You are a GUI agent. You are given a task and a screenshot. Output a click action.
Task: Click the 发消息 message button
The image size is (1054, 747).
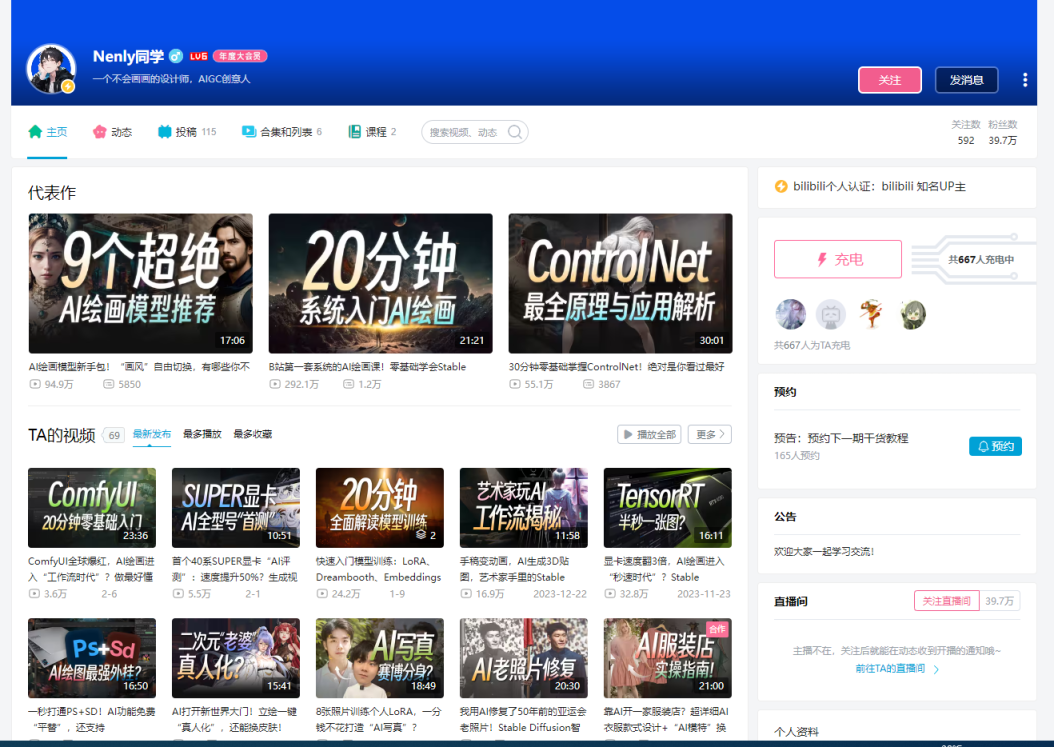pyautogui.click(x=965, y=79)
